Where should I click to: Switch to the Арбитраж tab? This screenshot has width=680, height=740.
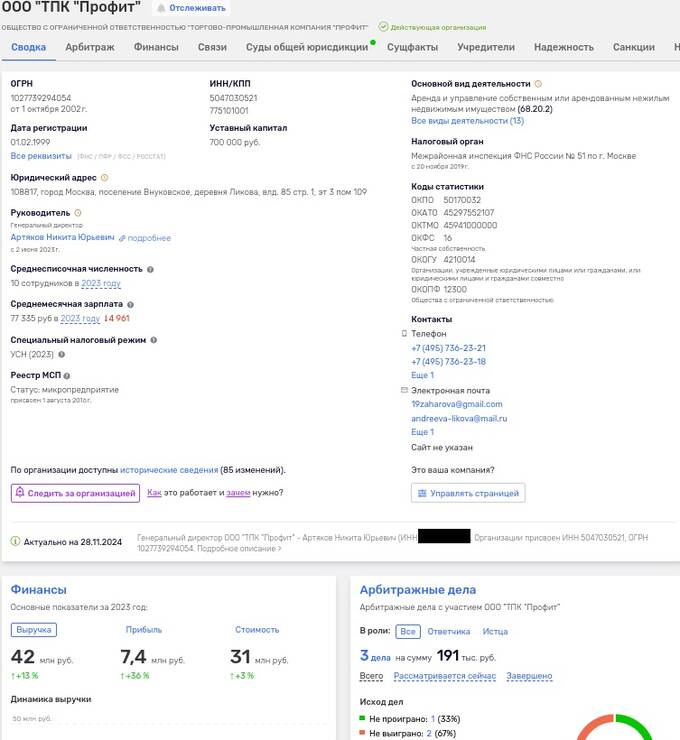tap(90, 47)
